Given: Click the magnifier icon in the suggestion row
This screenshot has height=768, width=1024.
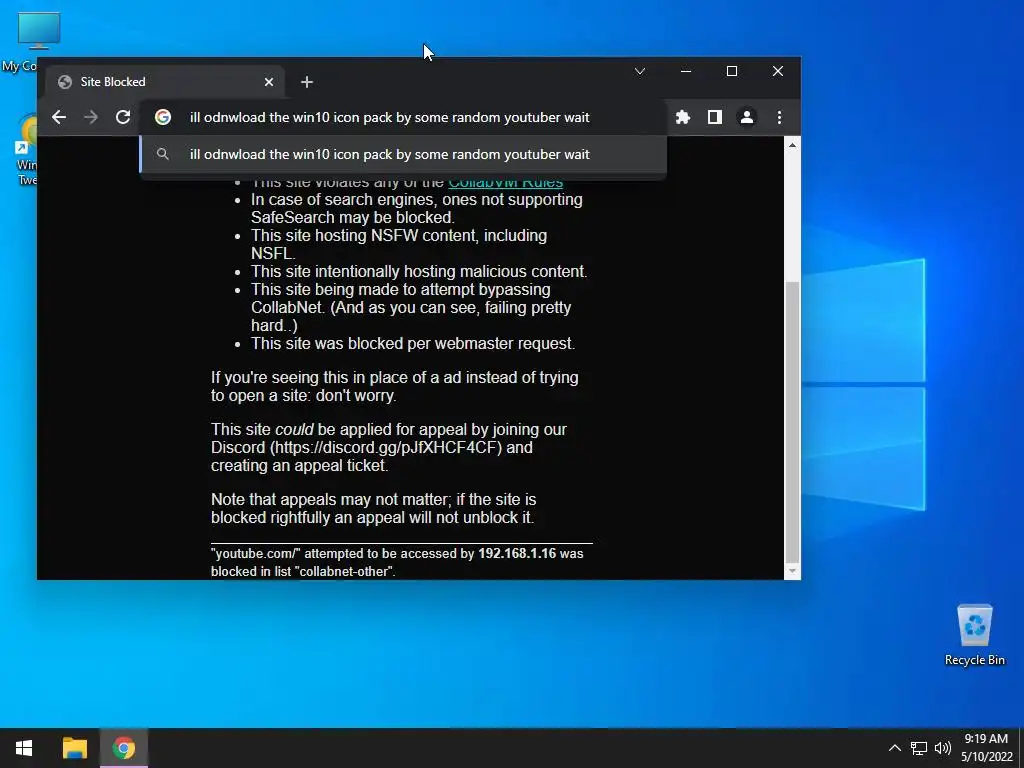Looking at the screenshot, I should coord(163,155).
